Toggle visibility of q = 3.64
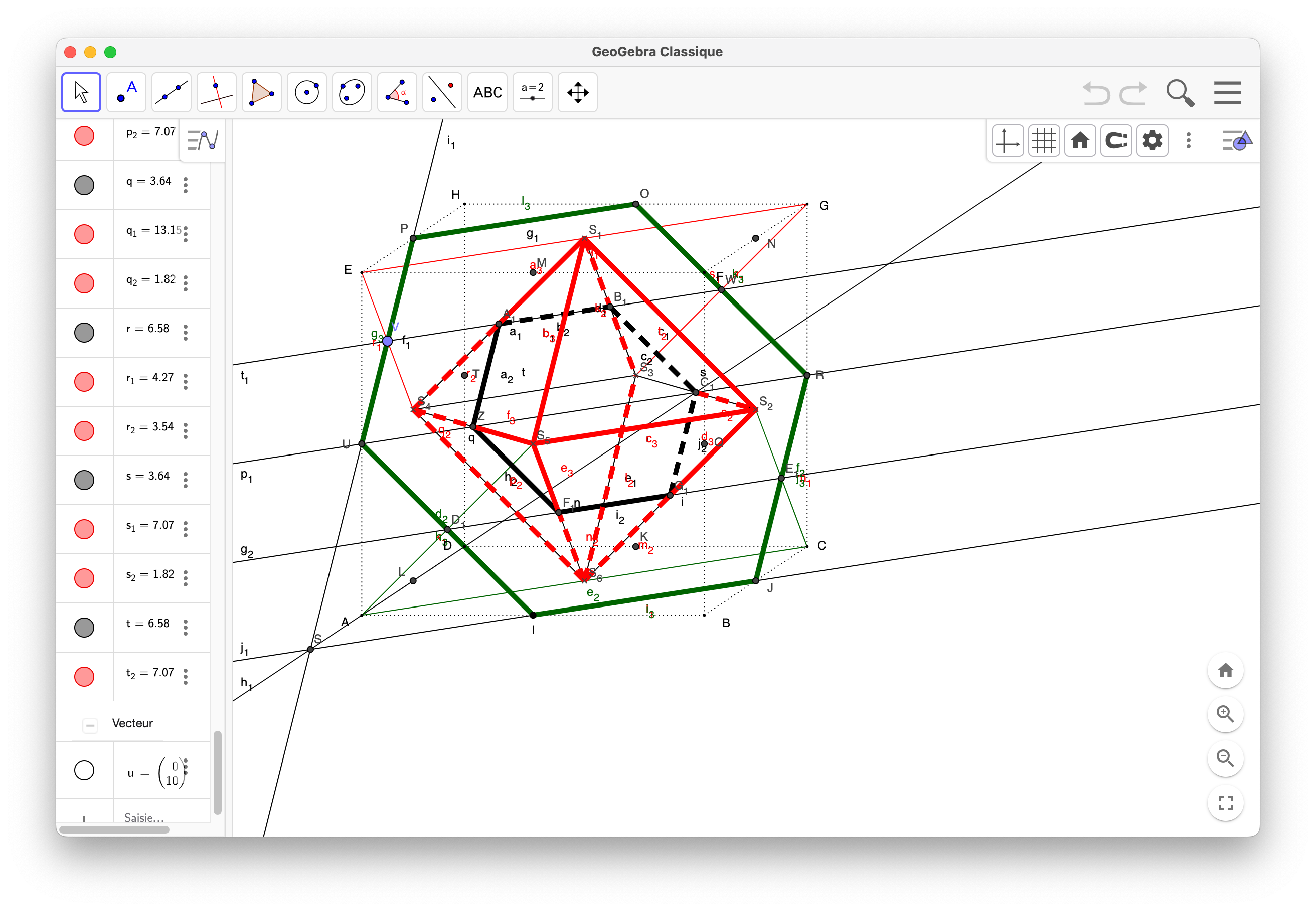Viewport: 1316px width, 911px height. coord(84,185)
